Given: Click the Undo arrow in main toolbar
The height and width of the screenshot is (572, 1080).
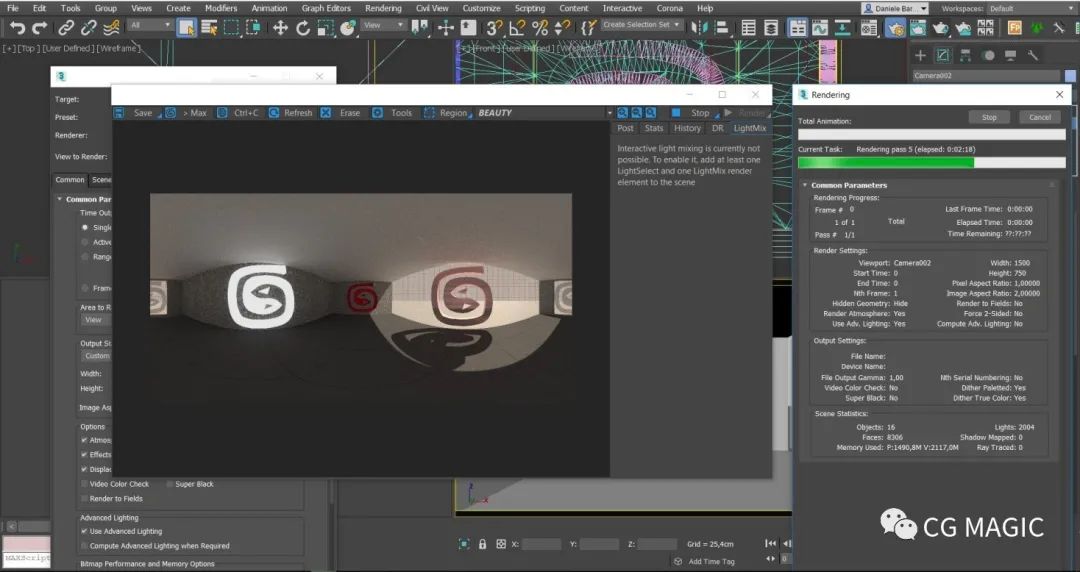Looking at the screenshot, I should coord(17,27).
